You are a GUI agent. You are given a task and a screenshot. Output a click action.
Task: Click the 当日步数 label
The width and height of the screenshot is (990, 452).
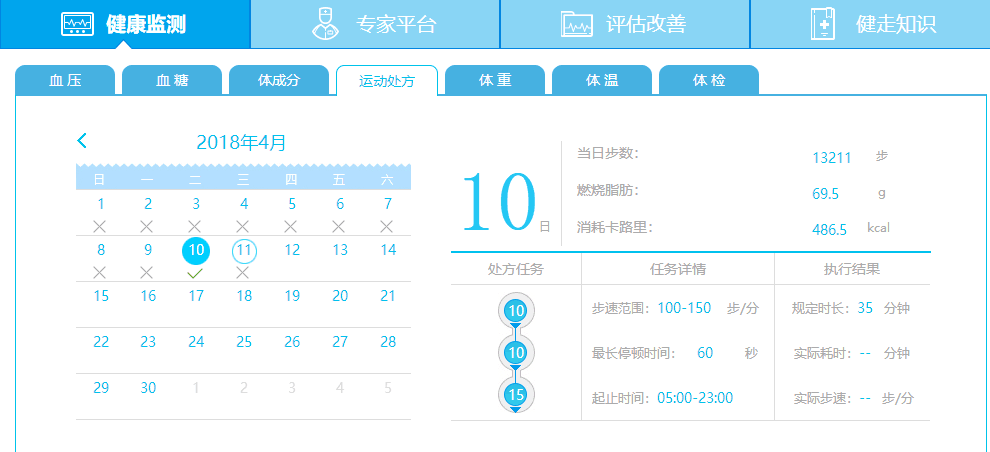(607, 153)
